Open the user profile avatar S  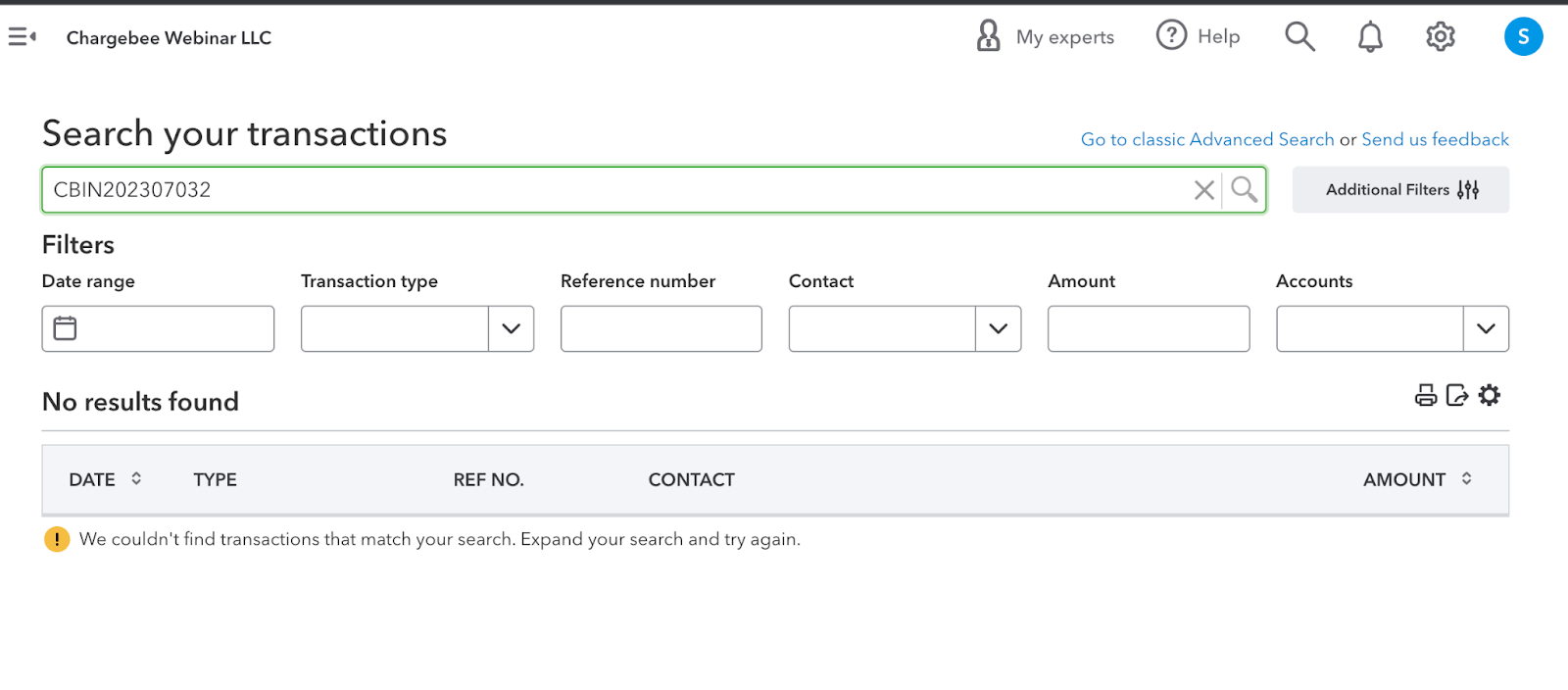(1523, 37)
